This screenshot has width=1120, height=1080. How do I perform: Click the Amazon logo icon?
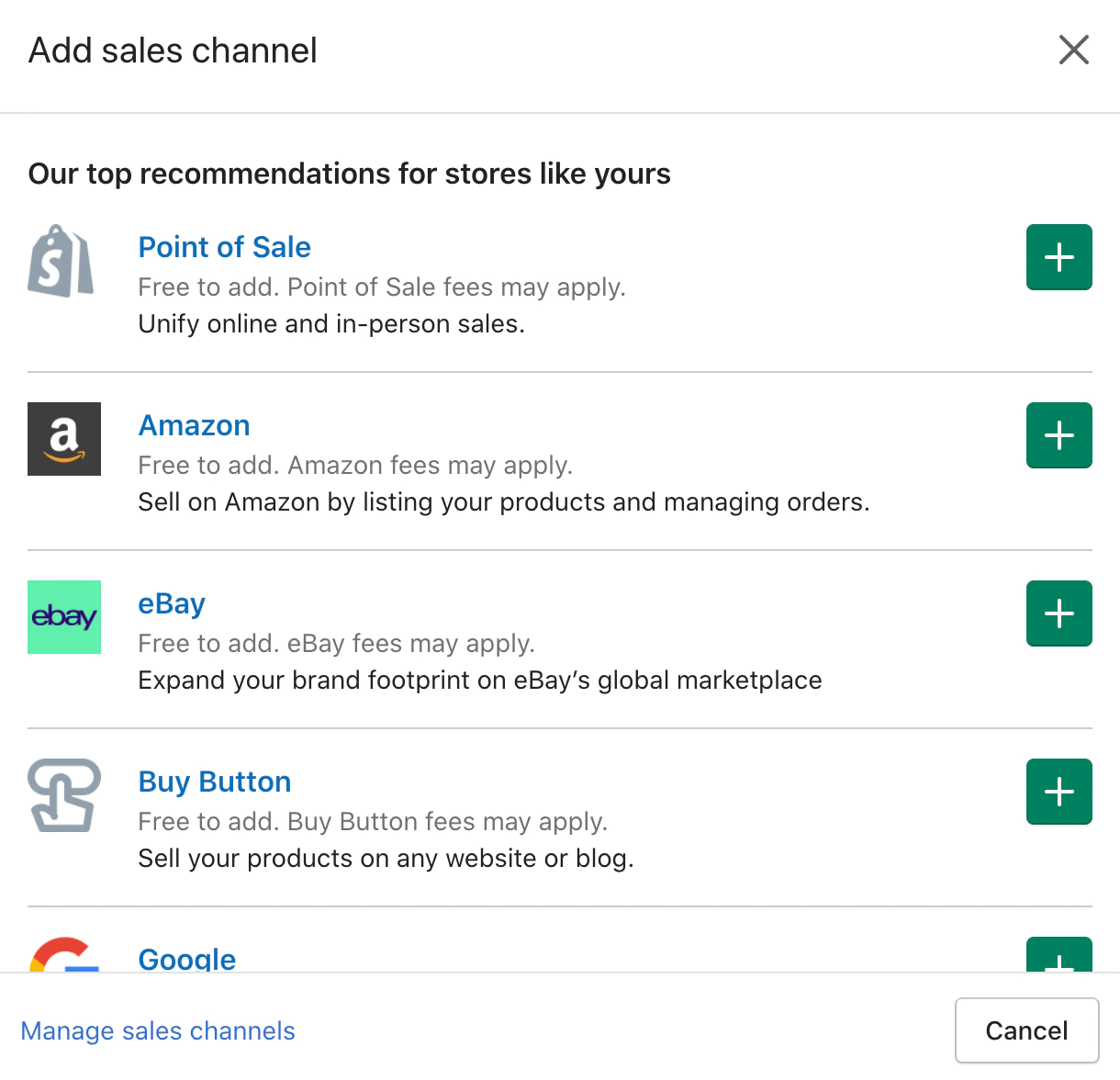64,439
